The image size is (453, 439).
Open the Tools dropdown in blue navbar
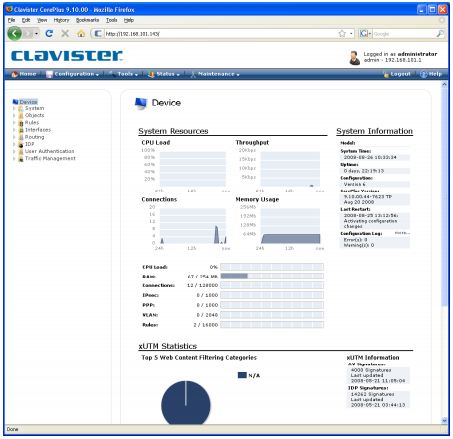click(x=124, y=74)
